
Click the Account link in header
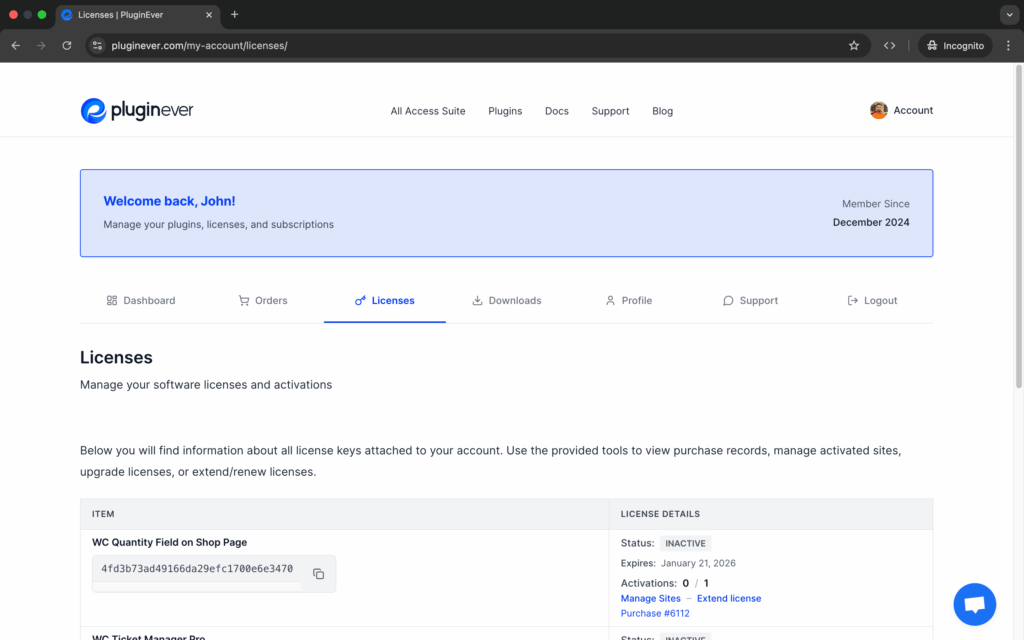pos(913,110)
